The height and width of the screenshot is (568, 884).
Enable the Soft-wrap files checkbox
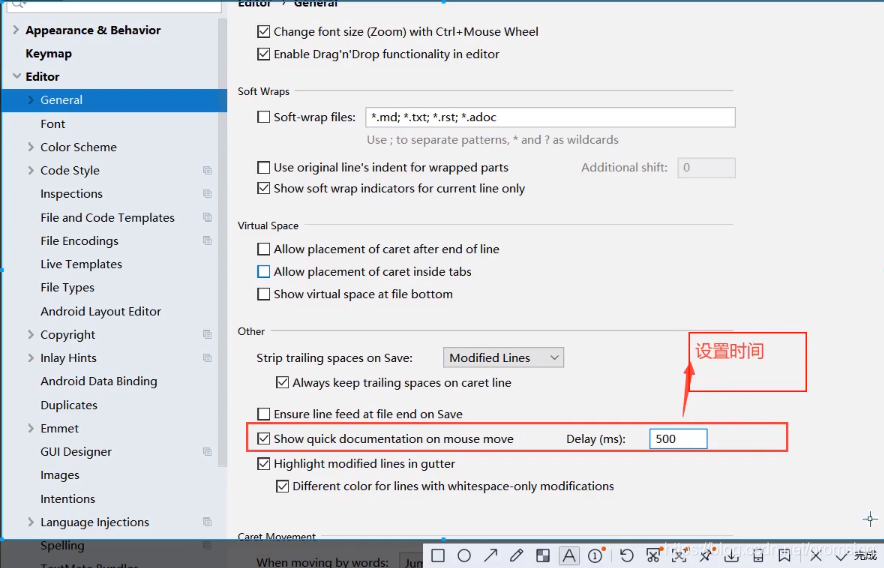coord(263,117)
